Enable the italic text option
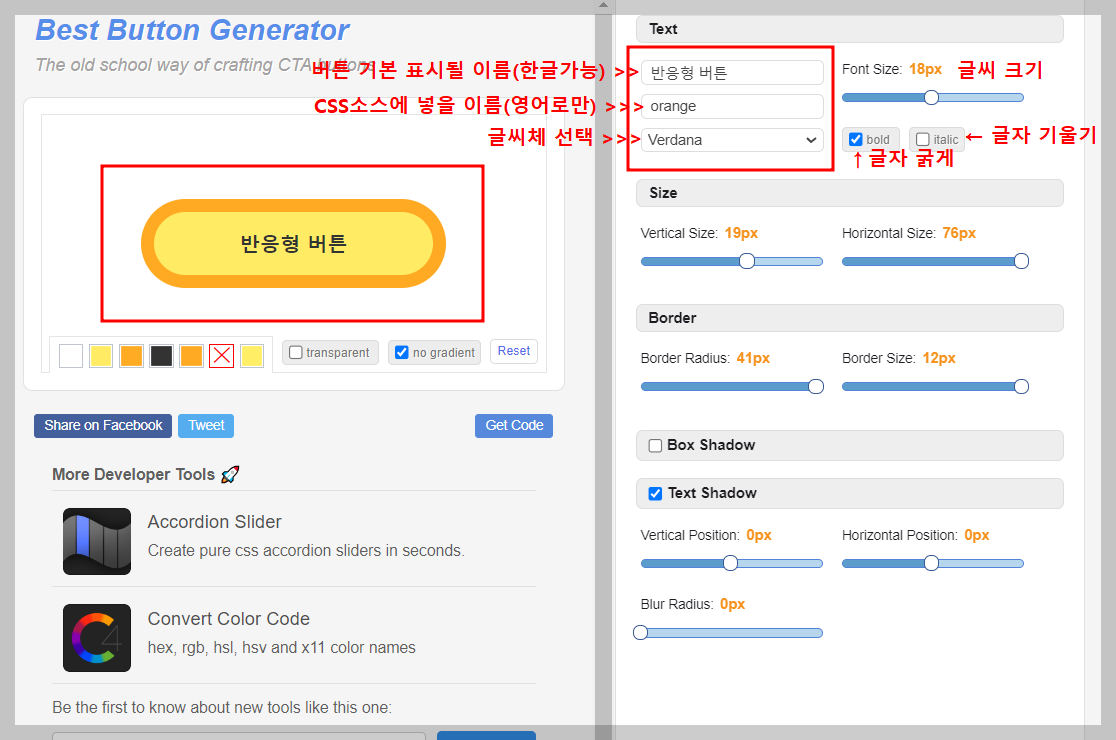This screenshot has width=1116, height=740. coord(922,139)
